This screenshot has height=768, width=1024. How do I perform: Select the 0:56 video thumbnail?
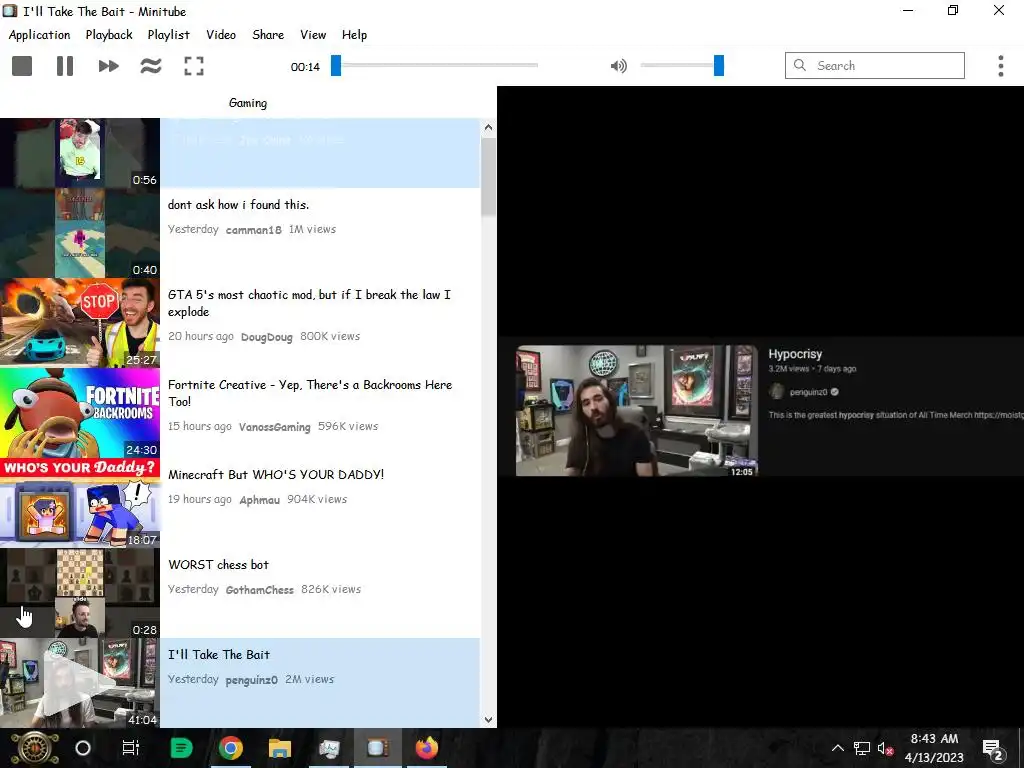click(80, 153)
